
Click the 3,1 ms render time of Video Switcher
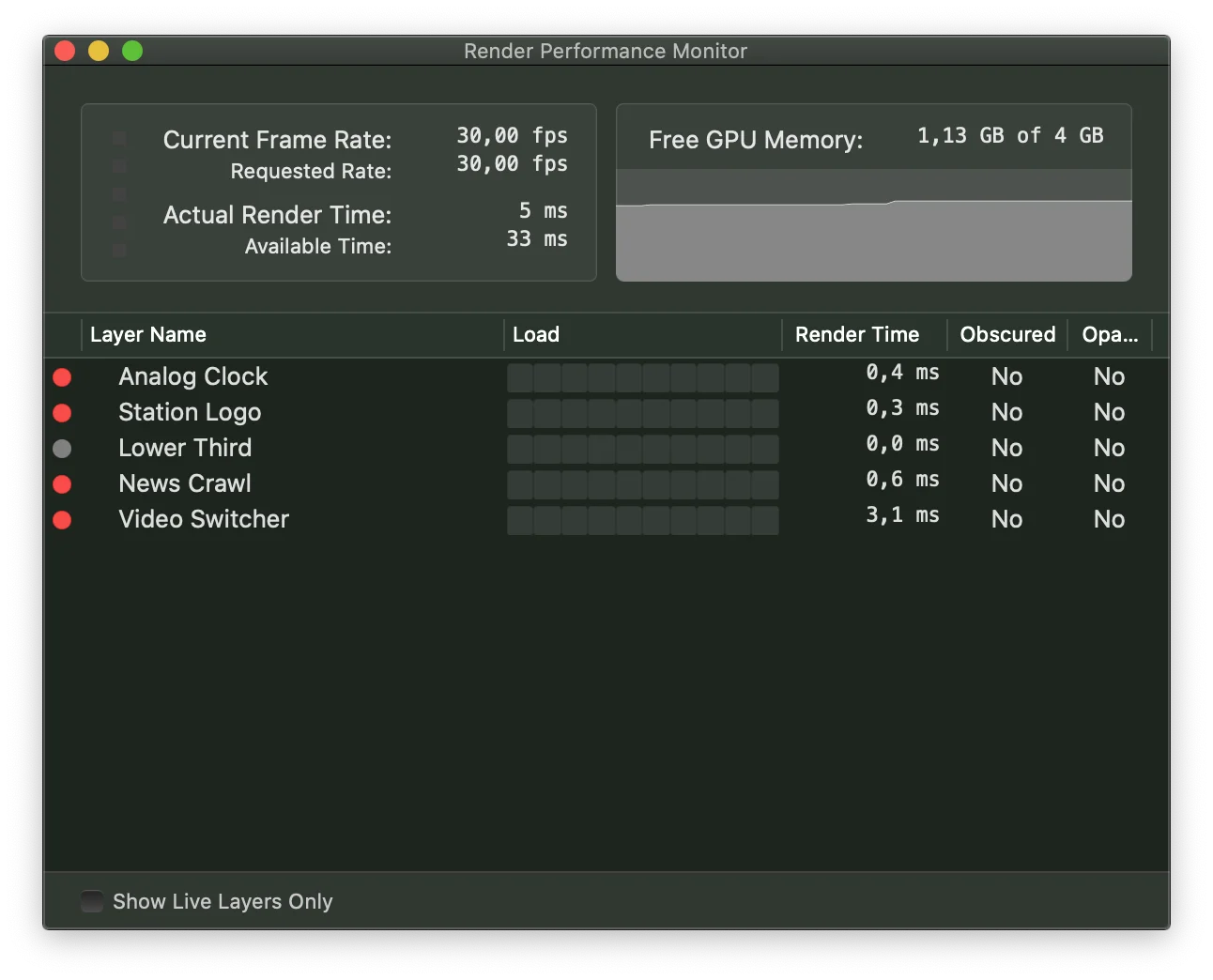[901, 515]
